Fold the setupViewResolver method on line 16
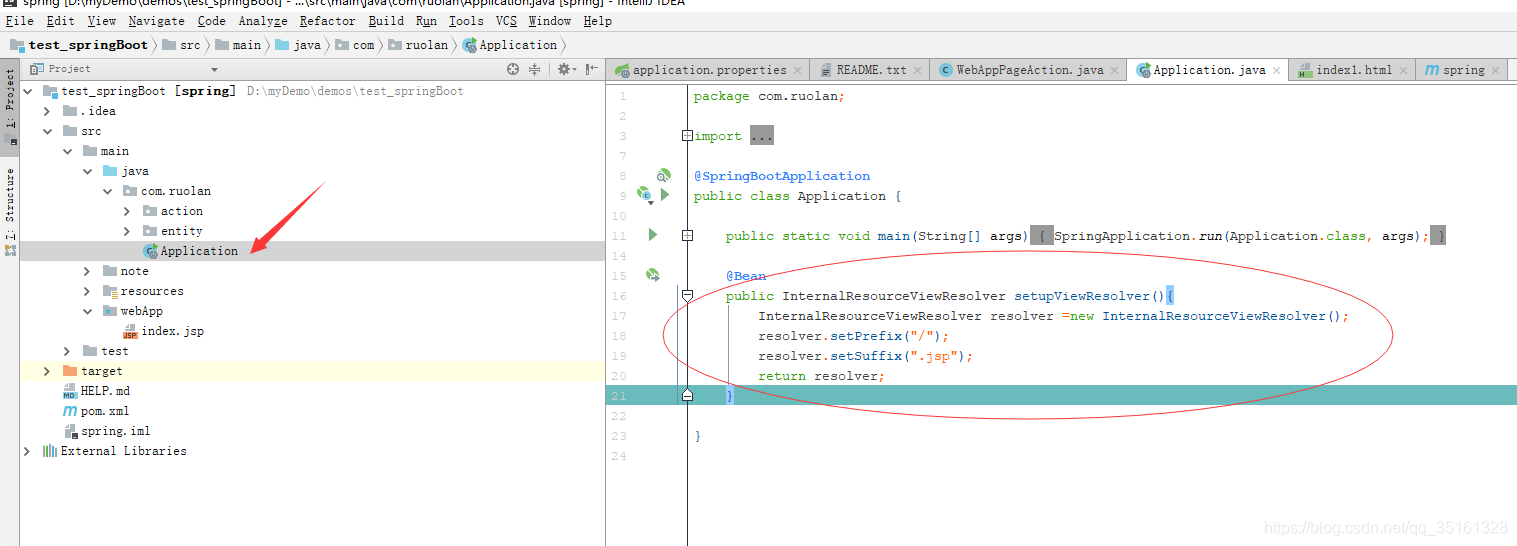Screen dimensions: 1517x546 (687, 296)
